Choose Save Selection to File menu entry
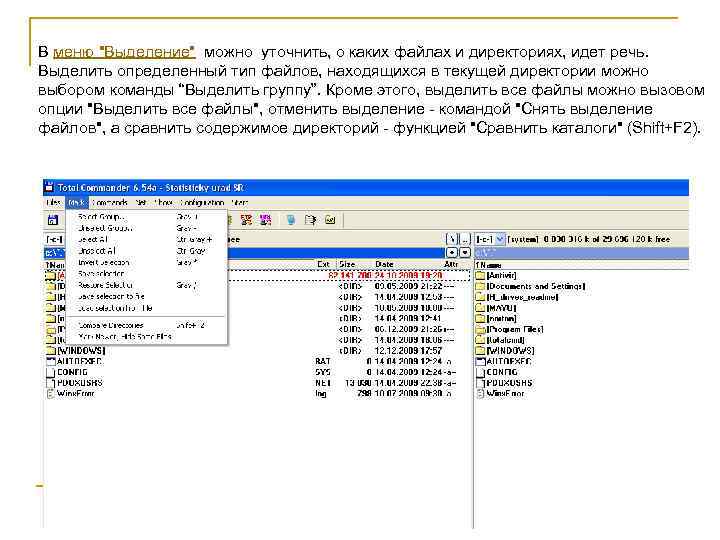This screenshot has width=720, height=540. pyautogui.click(x=146, y=297)
